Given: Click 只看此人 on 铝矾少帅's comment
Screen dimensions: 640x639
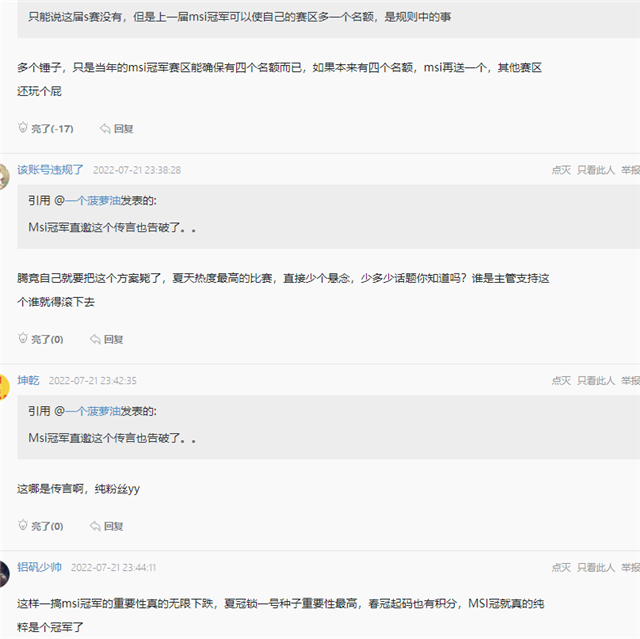Looking at the screenshot, I should [x=596, y=567].
